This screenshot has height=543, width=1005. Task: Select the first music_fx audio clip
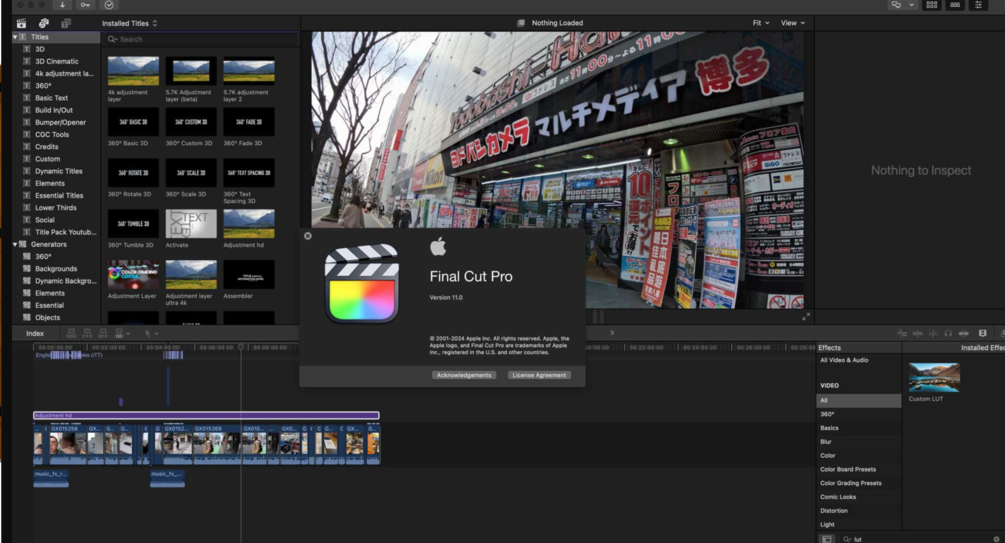51,478
